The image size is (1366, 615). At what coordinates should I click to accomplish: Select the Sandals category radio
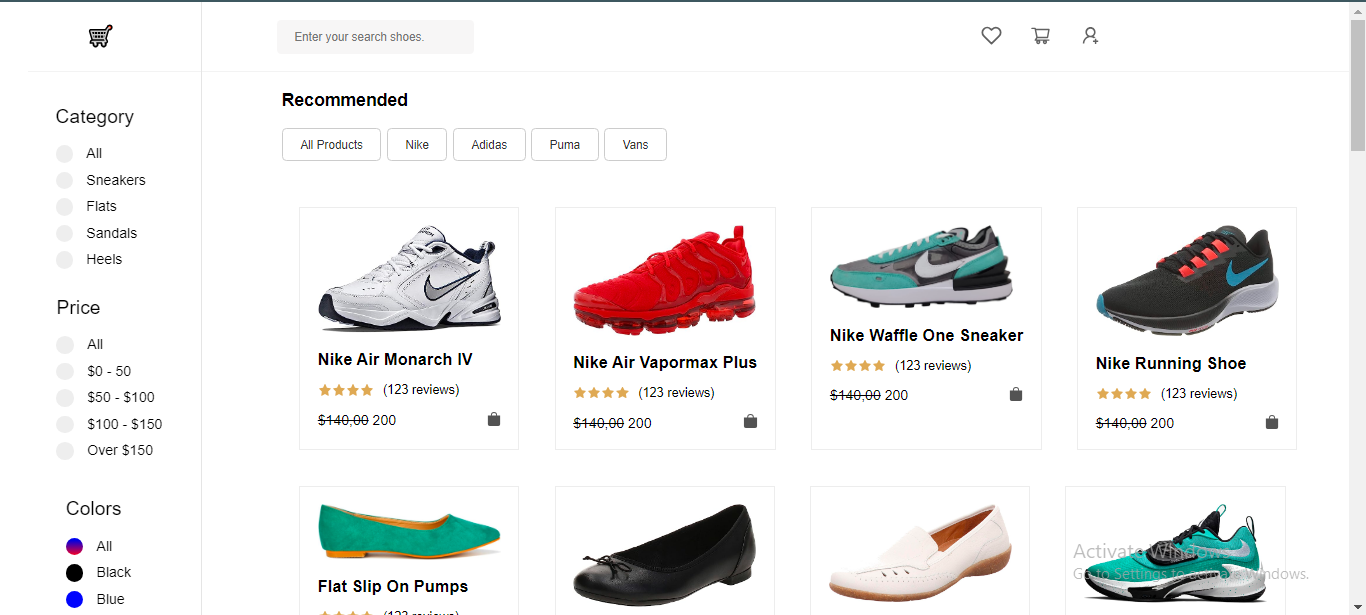[x=65, y=234]
